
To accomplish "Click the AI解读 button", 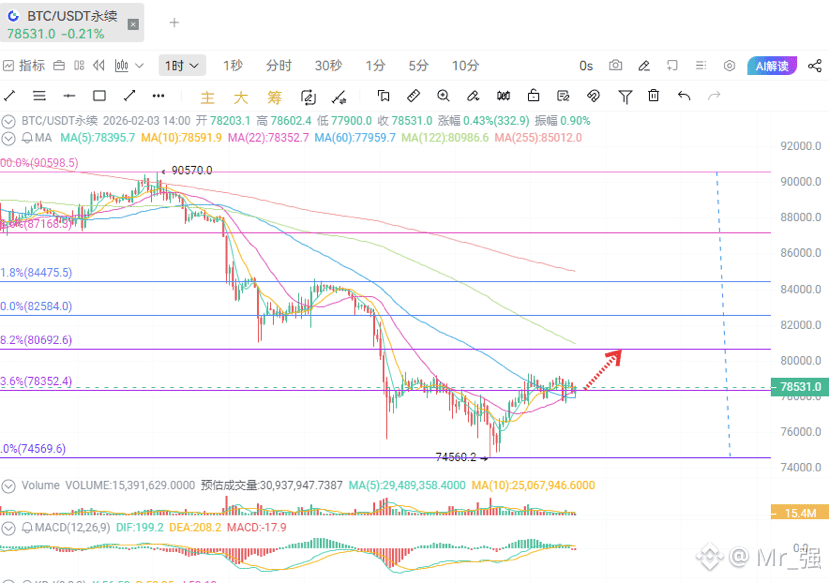I will point(772,66).
